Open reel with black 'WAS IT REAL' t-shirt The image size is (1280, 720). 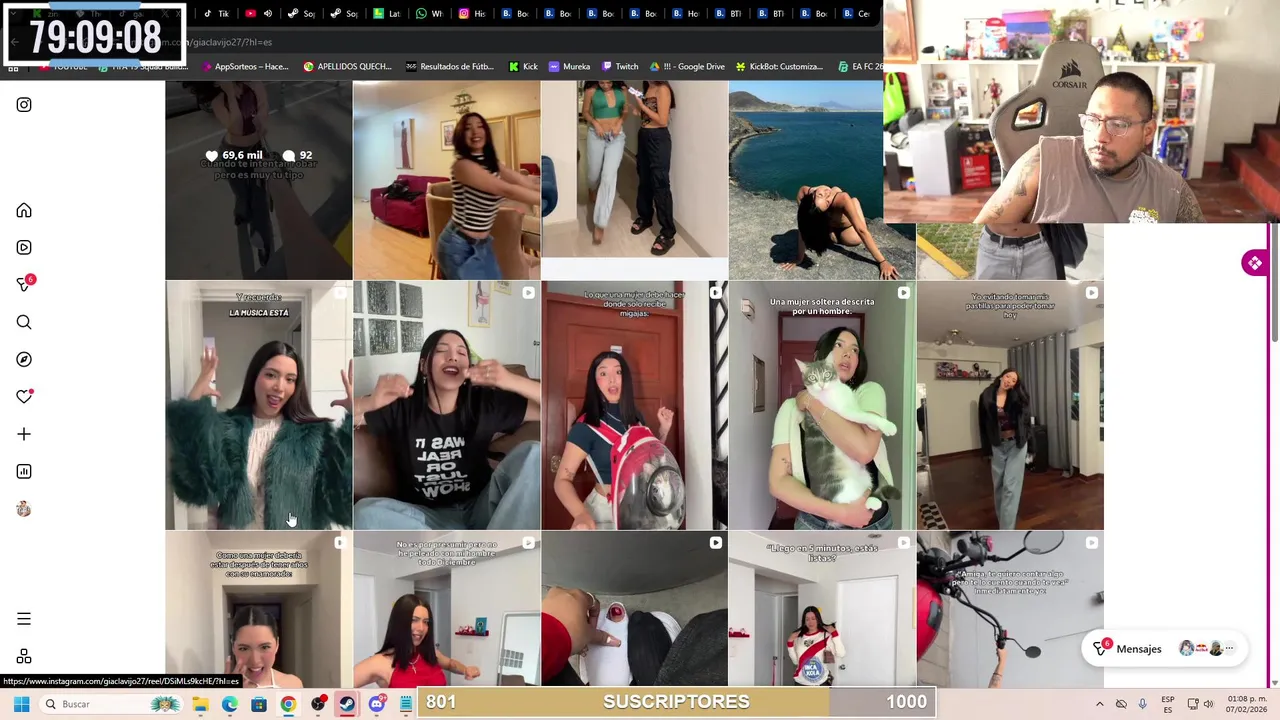[446, 405]
